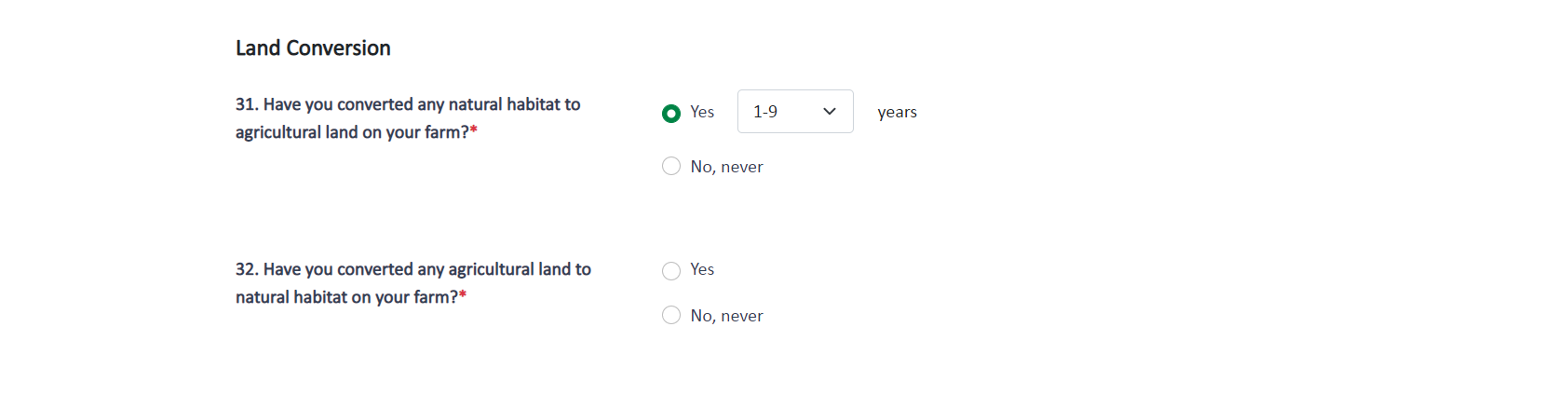Click question 31 natural habitat conversion text
The height and width of the screenshot is (395, 1568).
tap(421, 104)
